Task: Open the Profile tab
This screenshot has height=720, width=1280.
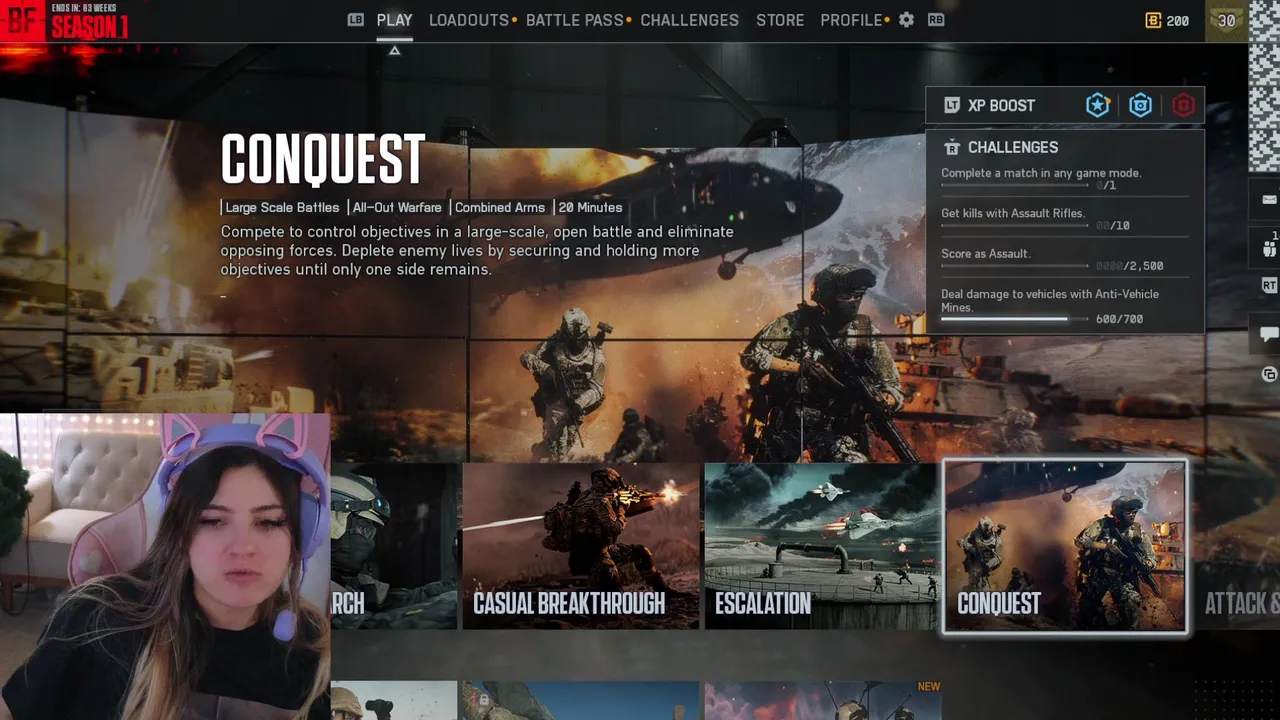Action: coord(851,20)
